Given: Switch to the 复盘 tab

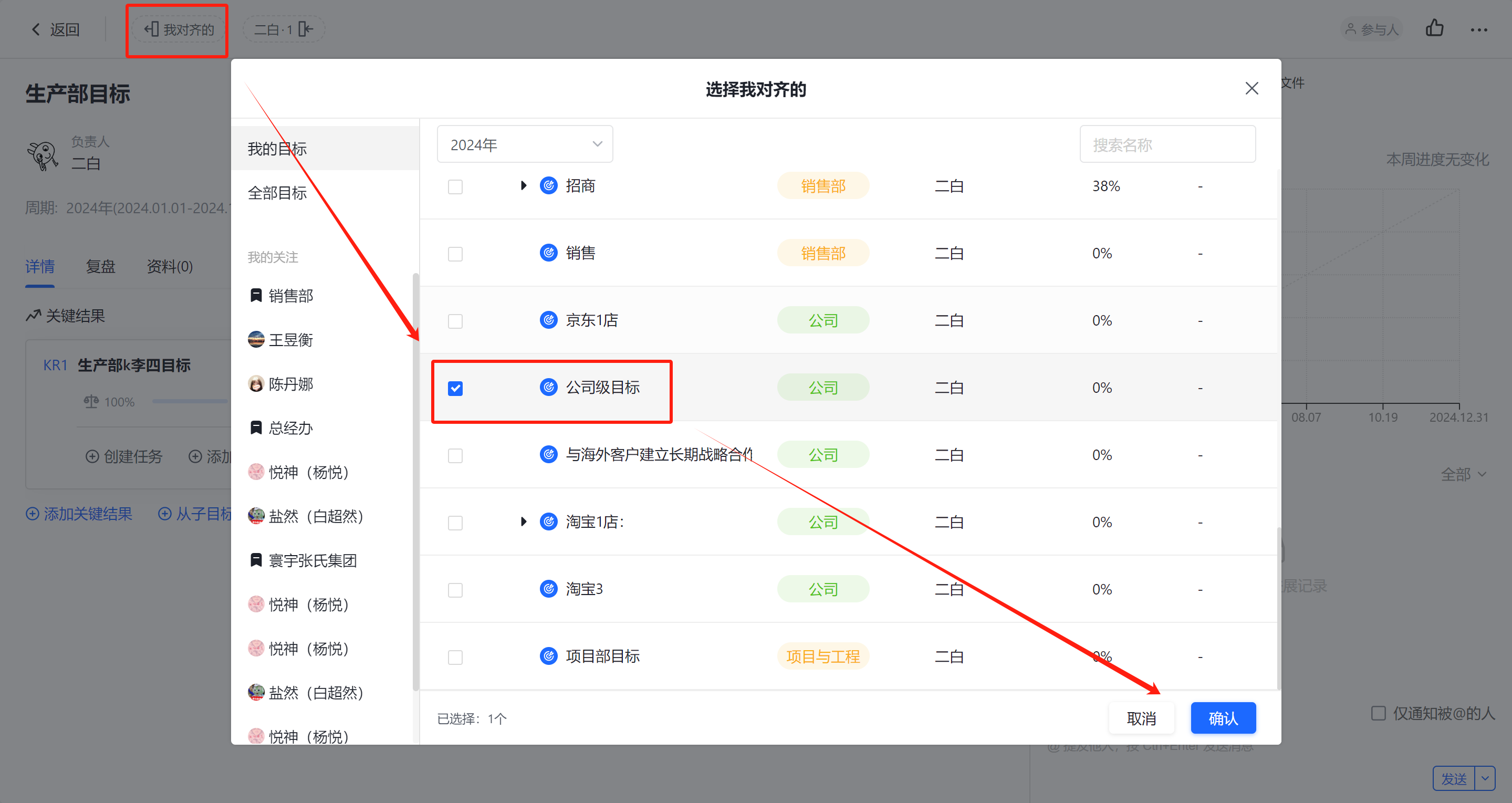Looking at the screenshot, I should click(100, 266).
